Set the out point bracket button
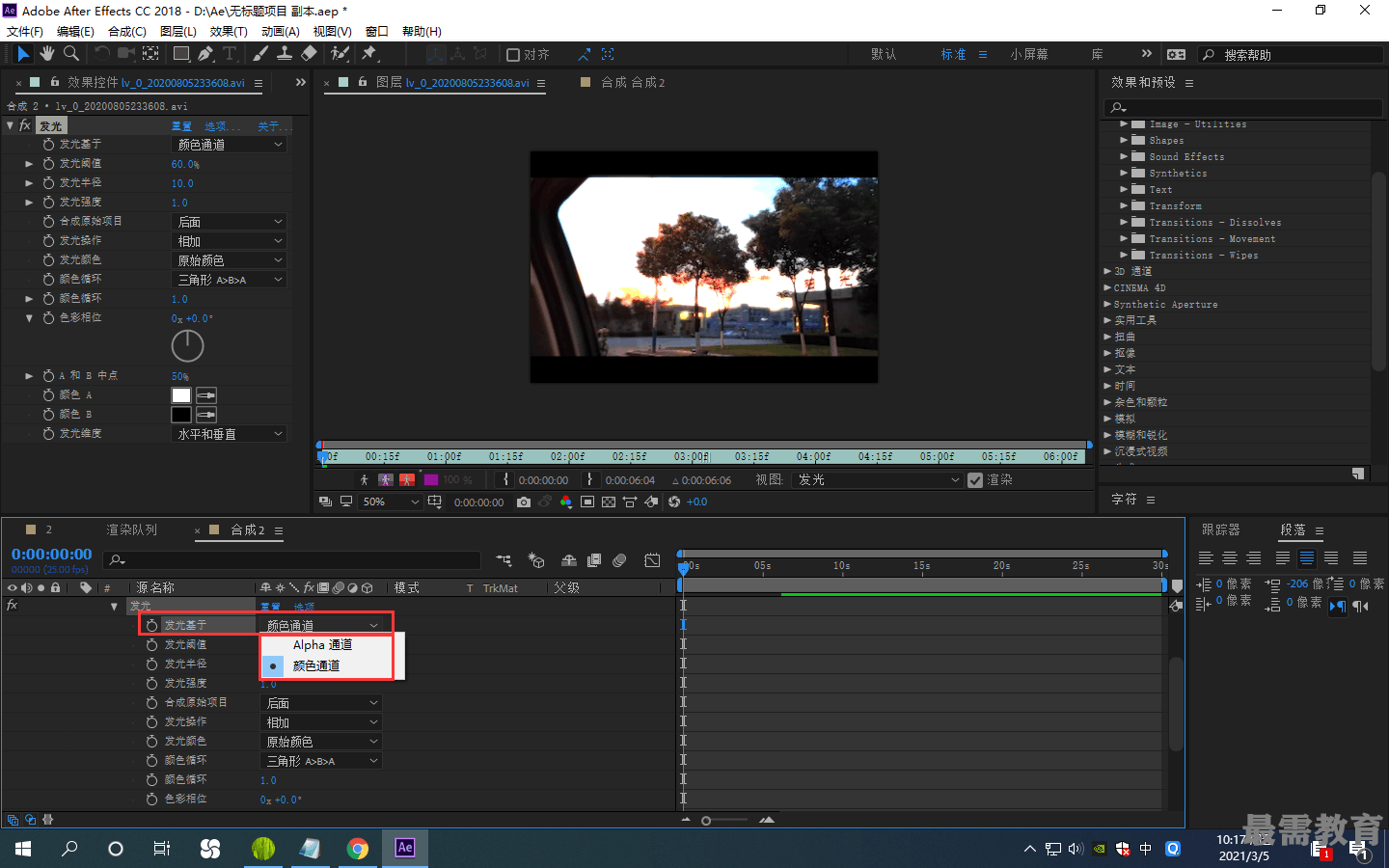The image size is (1389, 868). (x=590, y=479)
